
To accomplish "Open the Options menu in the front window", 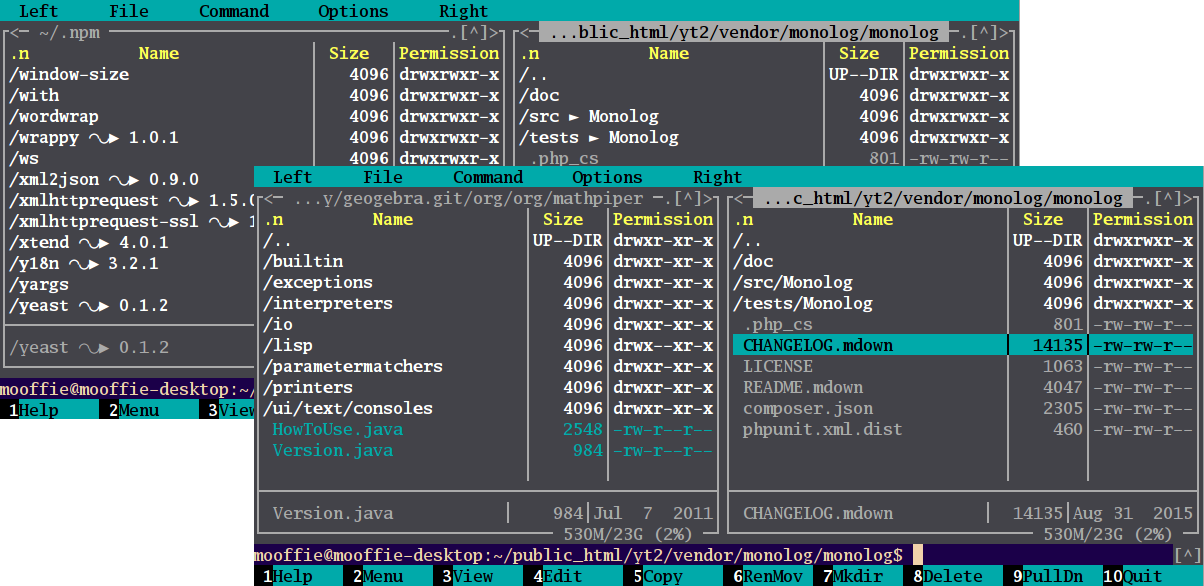I will [x=608, y=178].
